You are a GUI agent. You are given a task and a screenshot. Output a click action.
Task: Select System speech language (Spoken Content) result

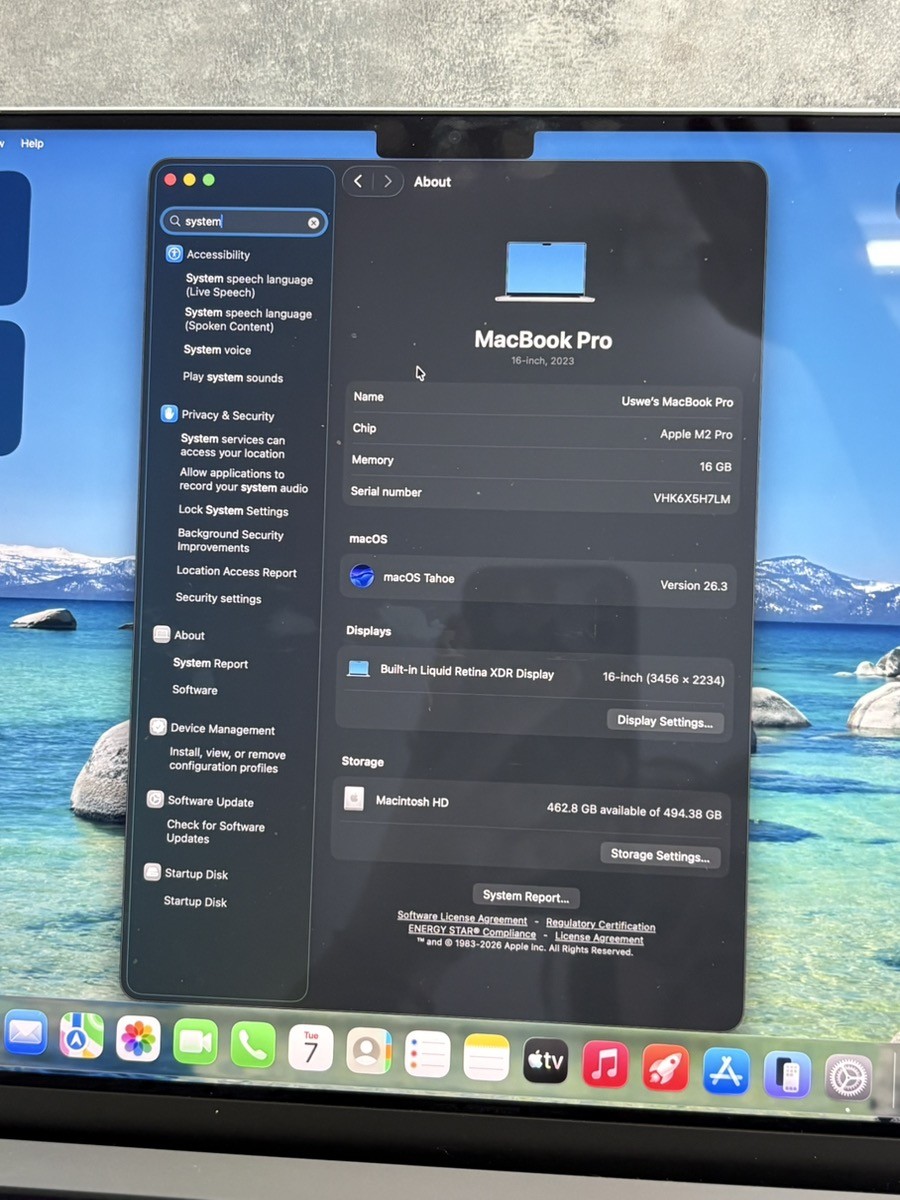pos(248,320)
